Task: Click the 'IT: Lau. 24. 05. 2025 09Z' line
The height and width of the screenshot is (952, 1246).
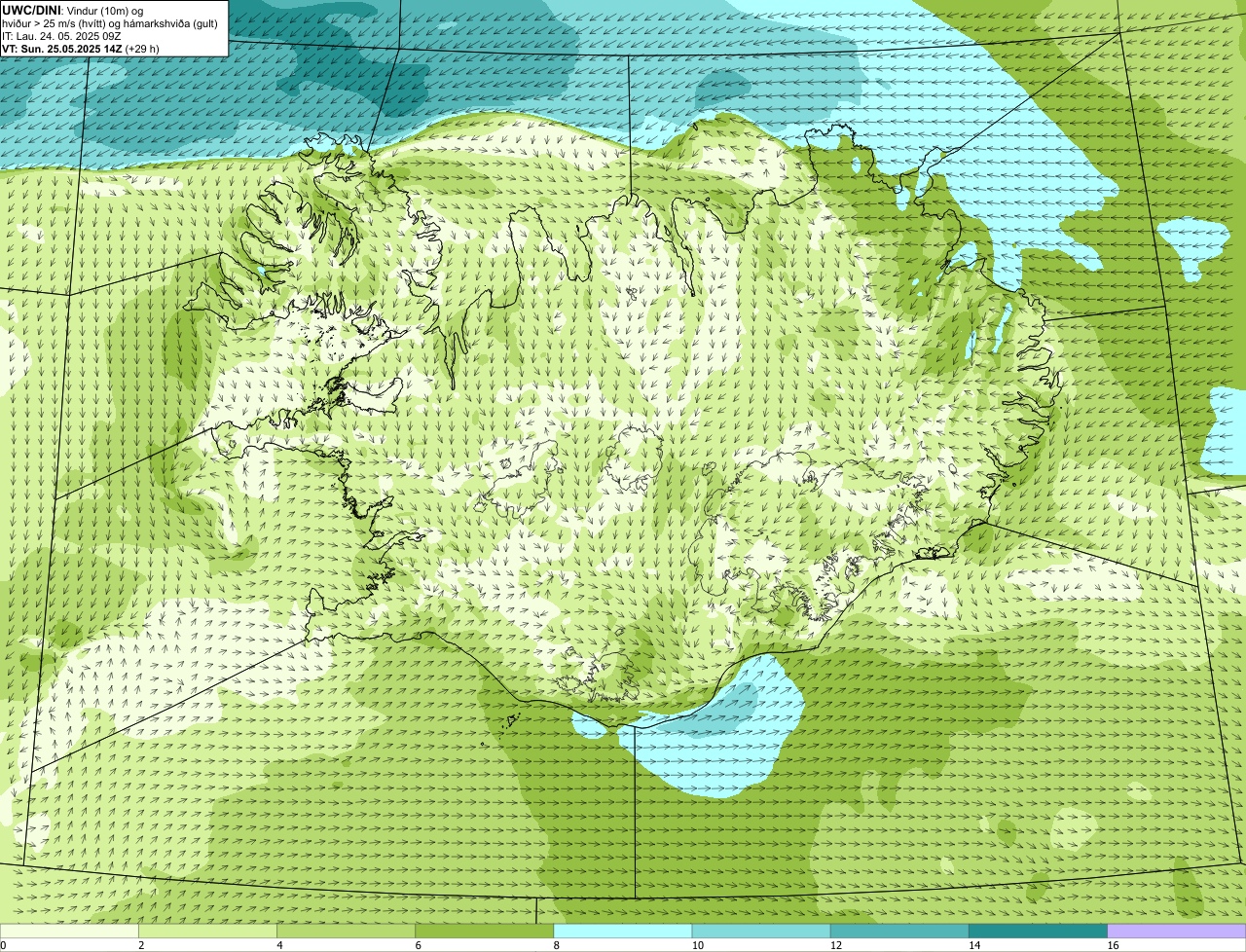Action: tap(61, 36)
